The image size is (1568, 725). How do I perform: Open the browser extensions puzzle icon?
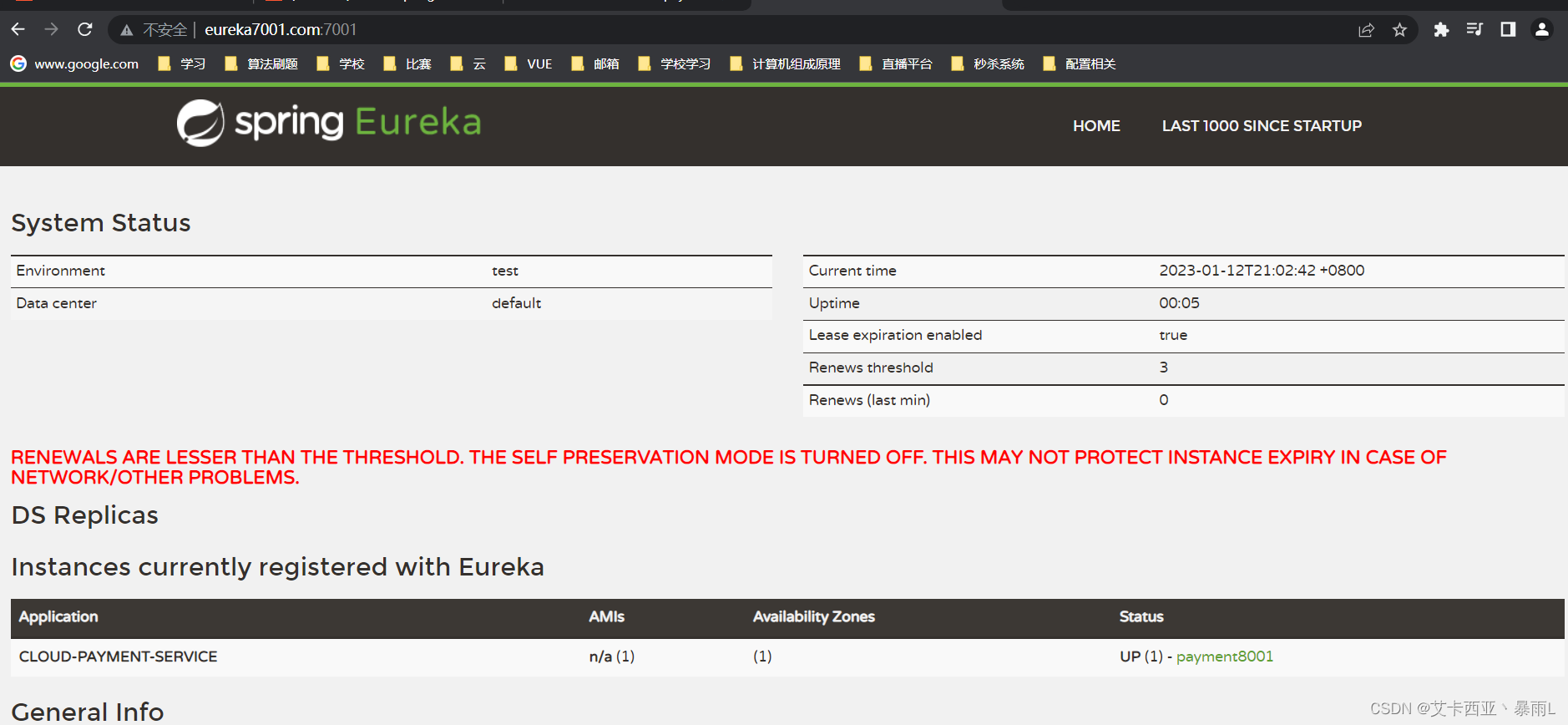pos(1441,30)
